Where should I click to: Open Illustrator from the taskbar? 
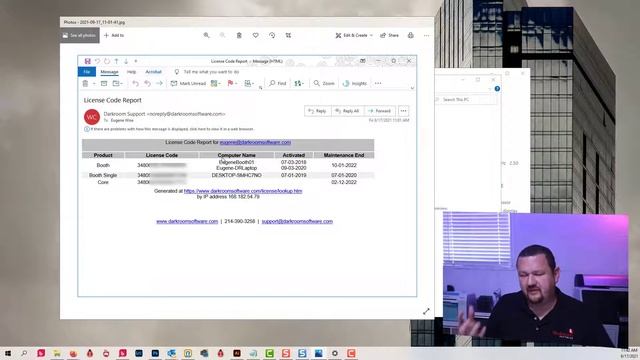[x=237, y=353]
